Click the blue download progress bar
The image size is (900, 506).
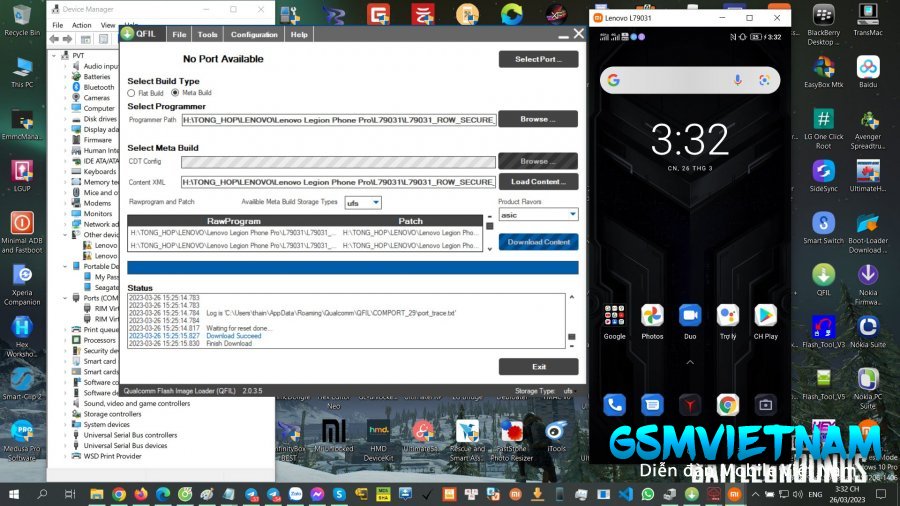(x=352, y=267)
